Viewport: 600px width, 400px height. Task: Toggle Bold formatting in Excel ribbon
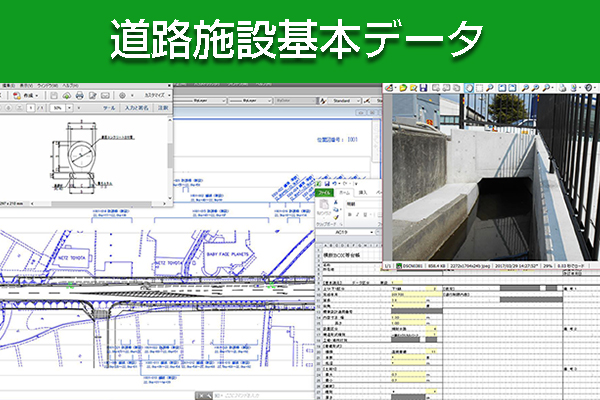point(350,215)
